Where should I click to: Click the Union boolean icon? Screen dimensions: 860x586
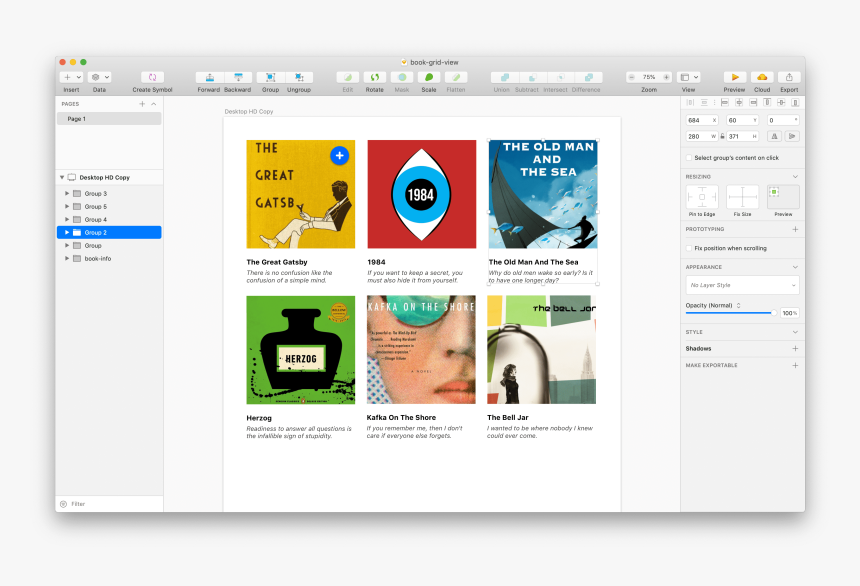(x=505, y=77)
